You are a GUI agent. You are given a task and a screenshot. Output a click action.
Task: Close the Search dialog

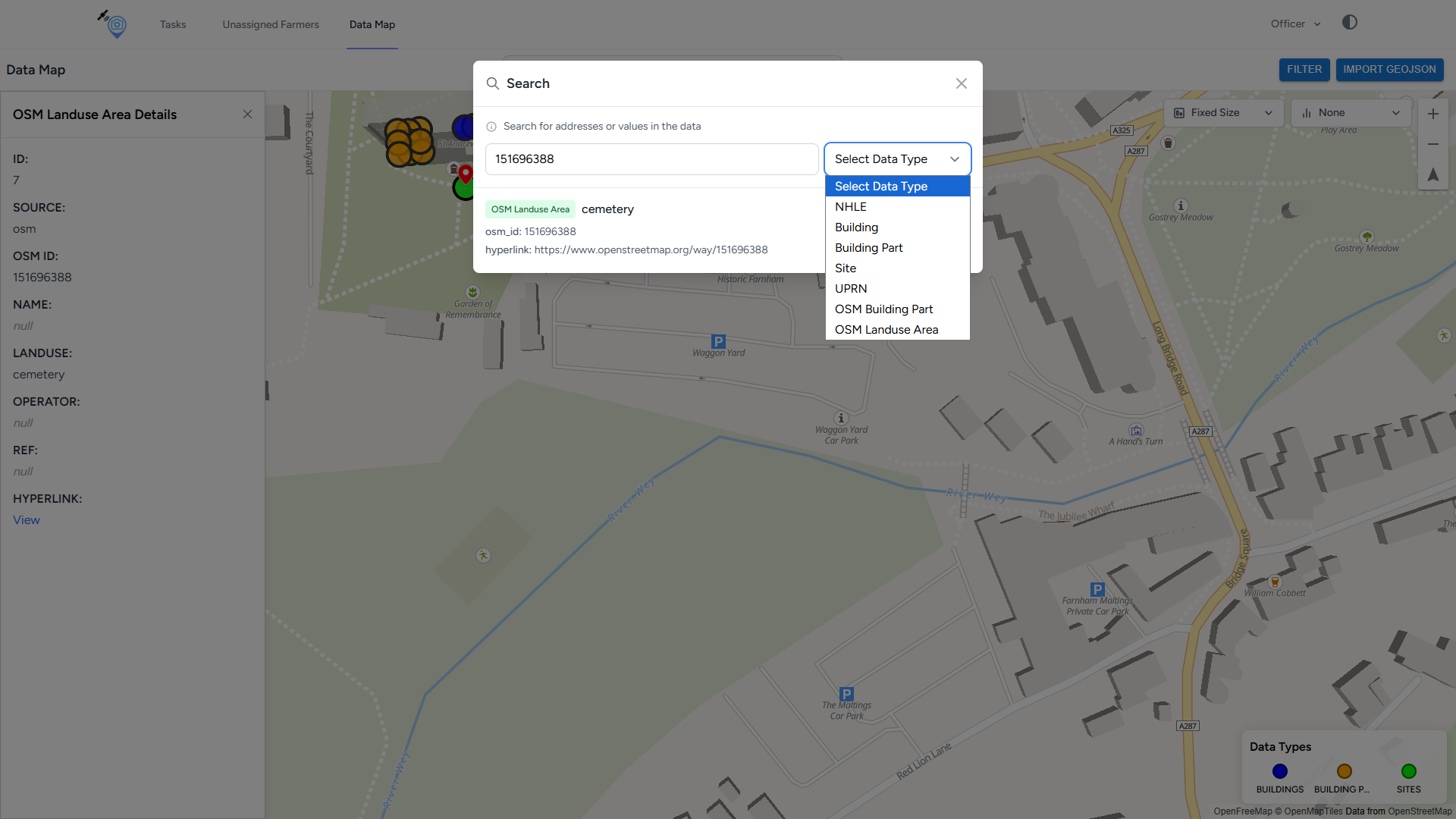coord(961,83)
